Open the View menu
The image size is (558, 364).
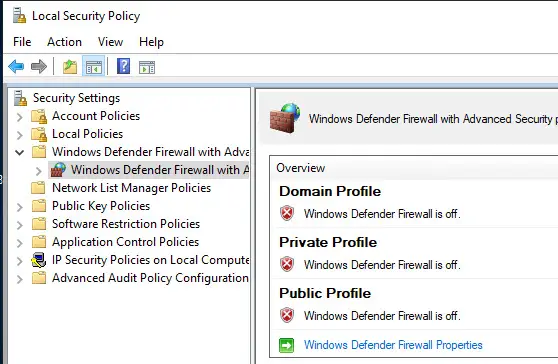coord(110,42)
